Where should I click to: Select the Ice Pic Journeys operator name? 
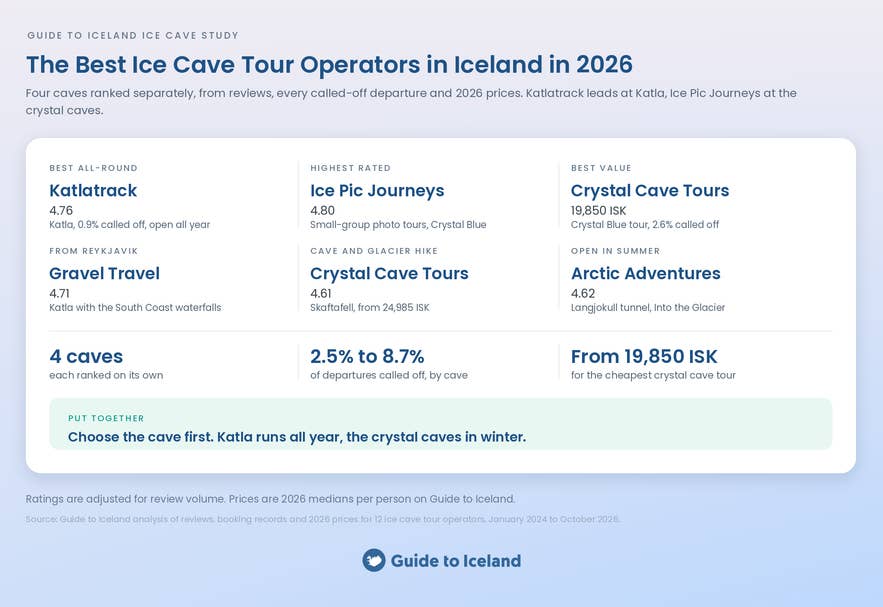(377, 191)
